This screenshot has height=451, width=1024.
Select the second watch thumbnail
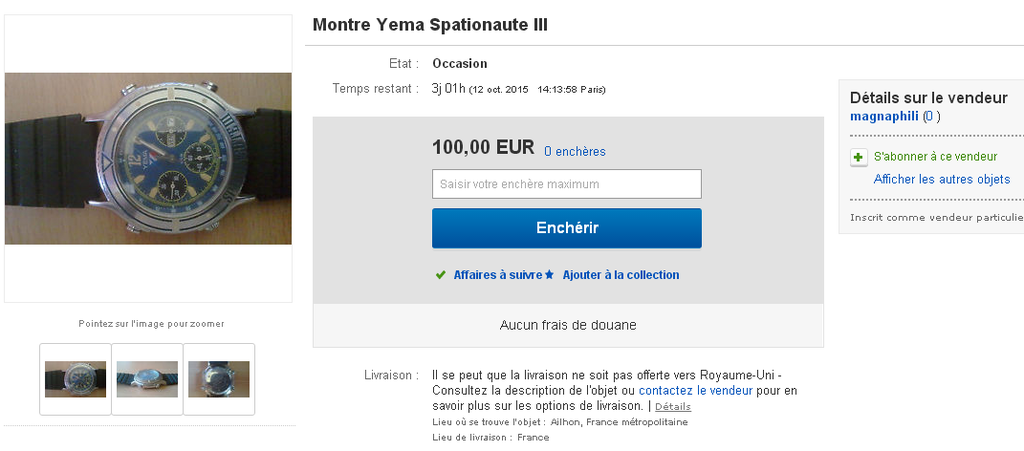(x=147, y=379)
